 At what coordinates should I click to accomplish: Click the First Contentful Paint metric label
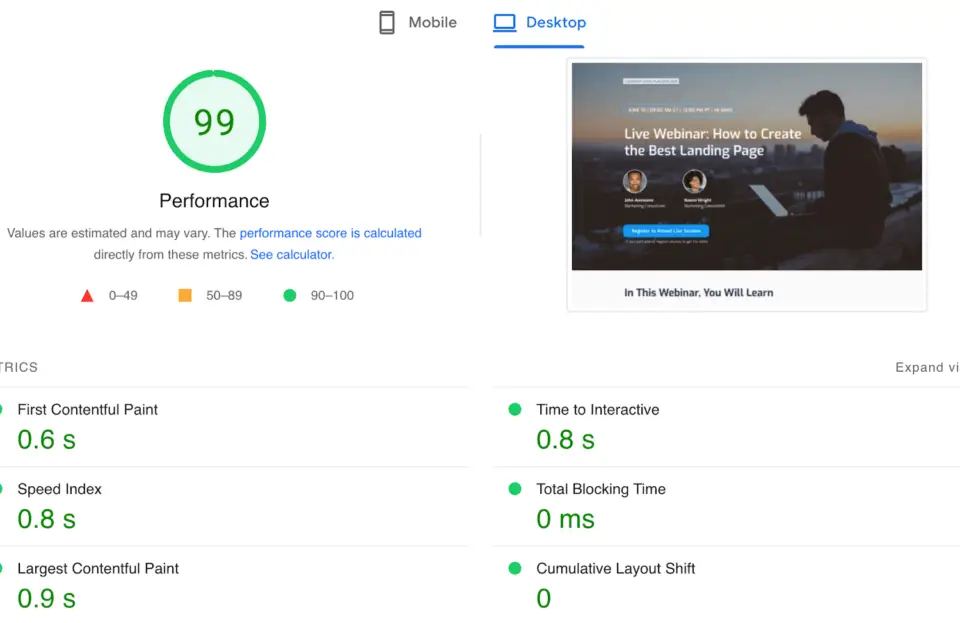(88, 409)
